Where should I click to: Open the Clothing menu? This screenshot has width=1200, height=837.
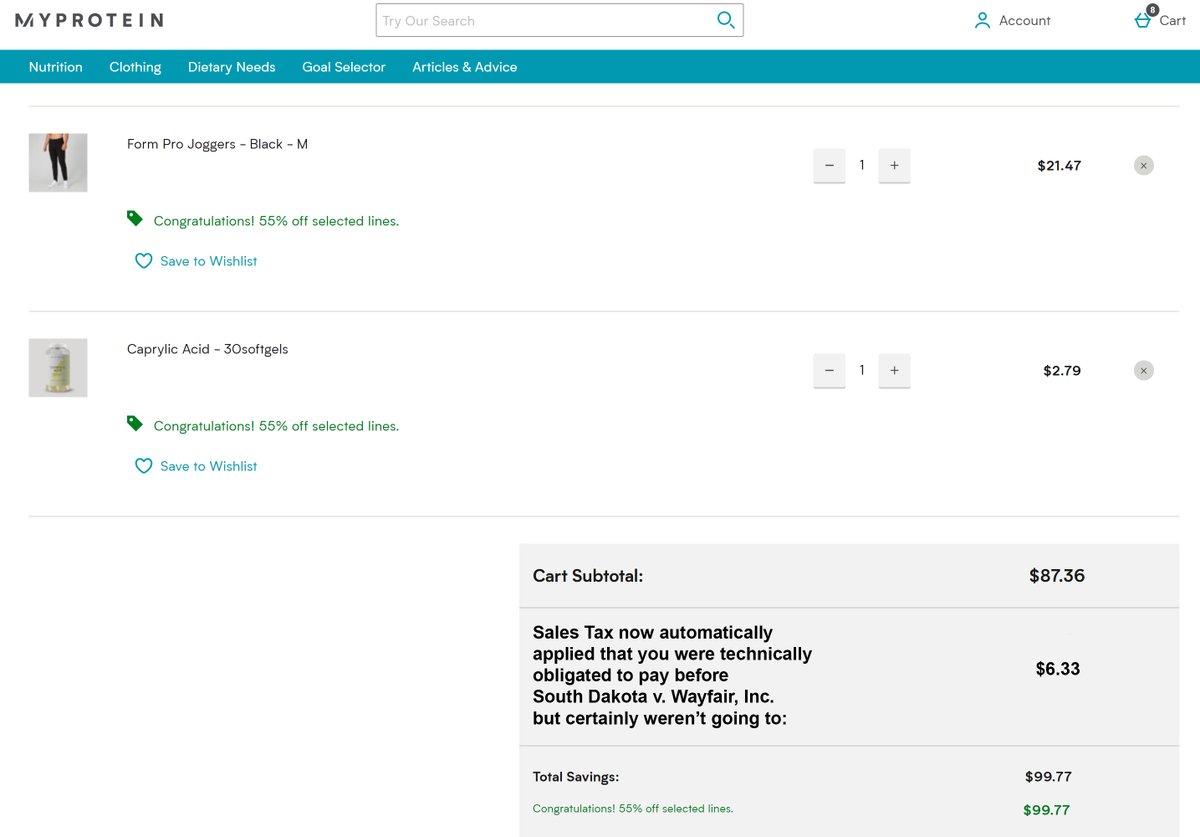point(135,67)
